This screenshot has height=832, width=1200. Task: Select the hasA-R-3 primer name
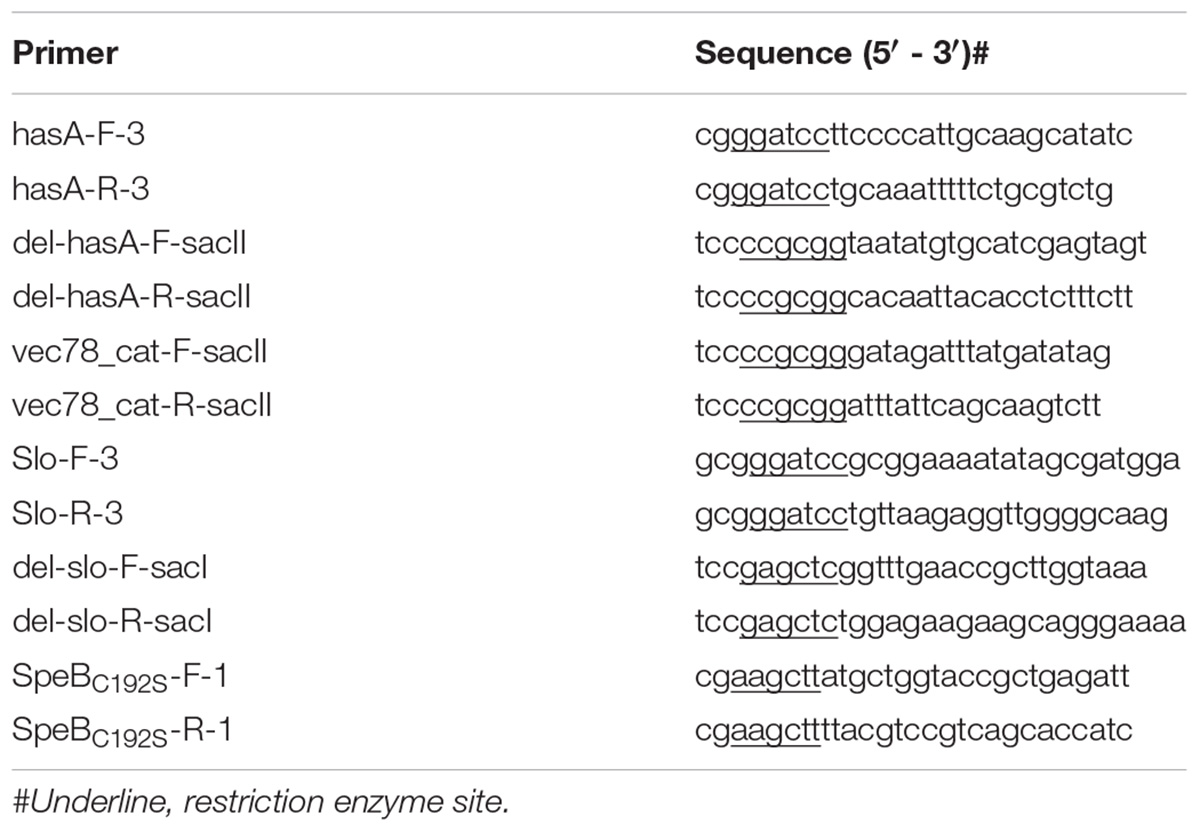79,188
